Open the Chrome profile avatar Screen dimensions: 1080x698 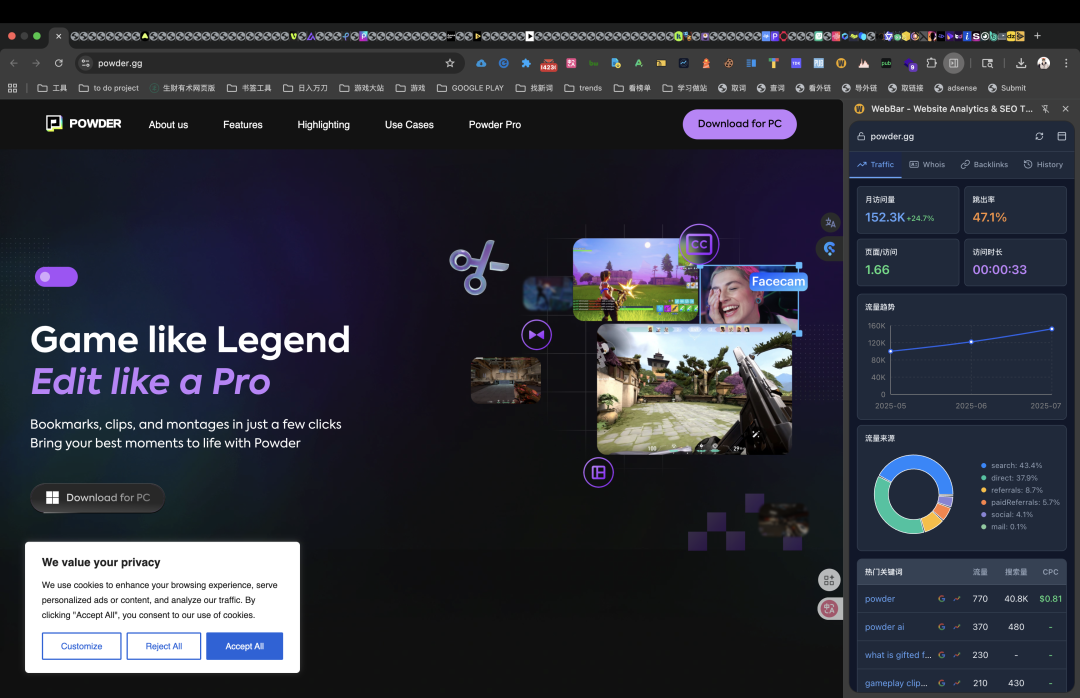pyautogui.click(x=1043, y=63)
